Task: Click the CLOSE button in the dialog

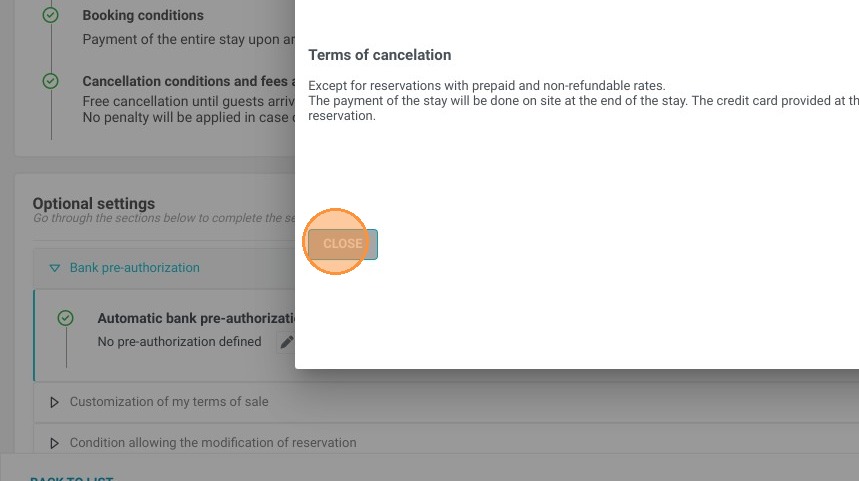Action: [342, 244]
